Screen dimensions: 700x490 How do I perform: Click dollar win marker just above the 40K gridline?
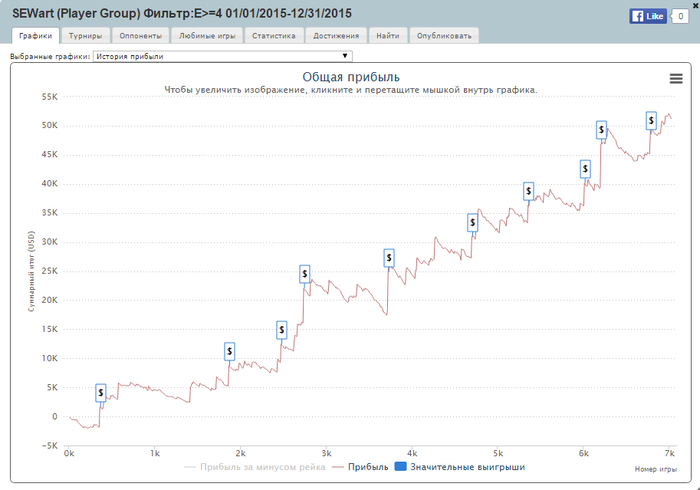pos(585,169)
